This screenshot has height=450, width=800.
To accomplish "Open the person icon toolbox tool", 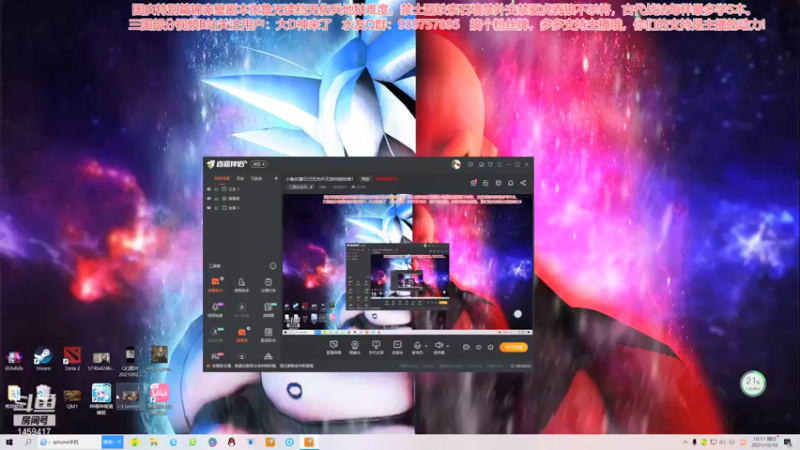I will coord(241,285).
